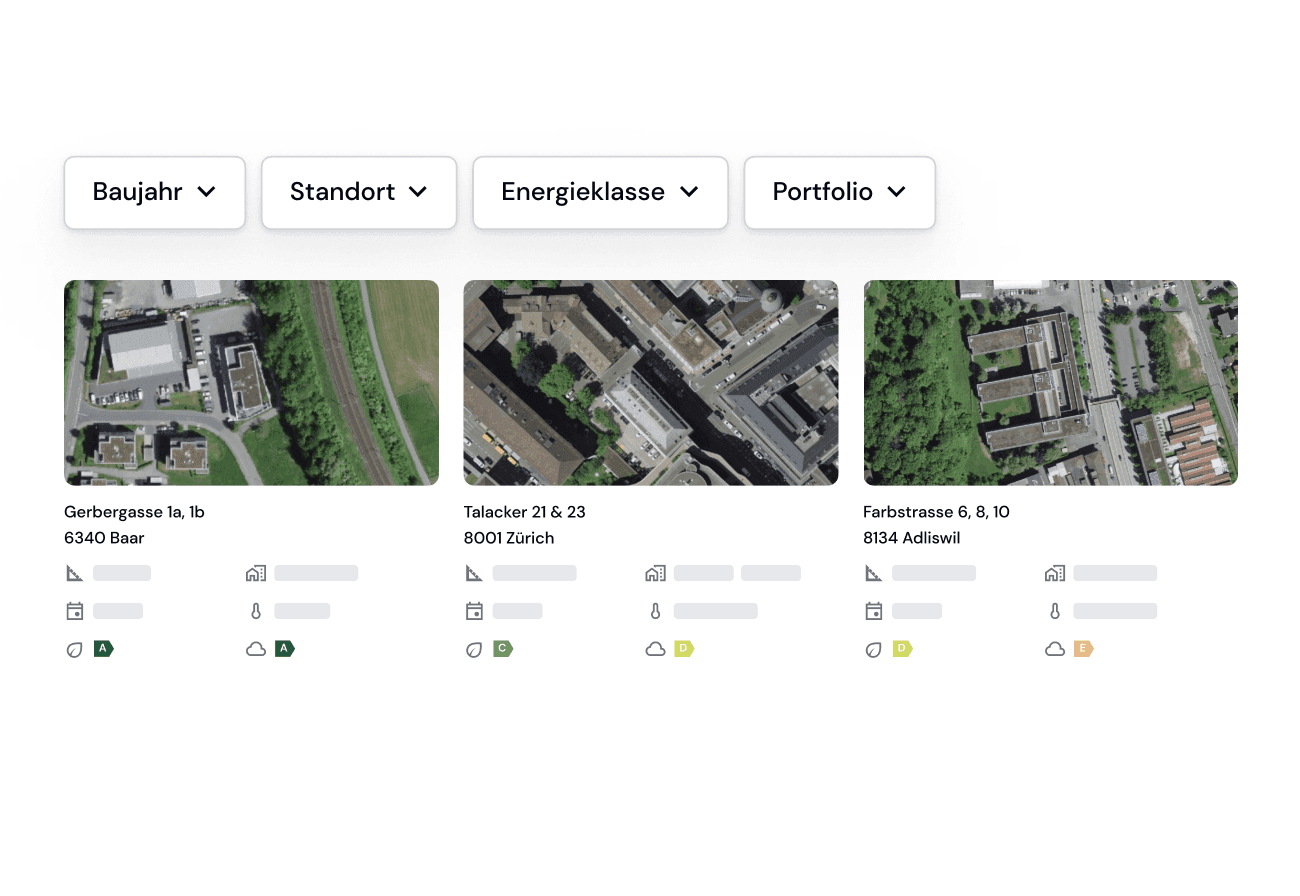
Task: Open the Farbstrasse Adliswil aerial photo
Action: 1050,383
